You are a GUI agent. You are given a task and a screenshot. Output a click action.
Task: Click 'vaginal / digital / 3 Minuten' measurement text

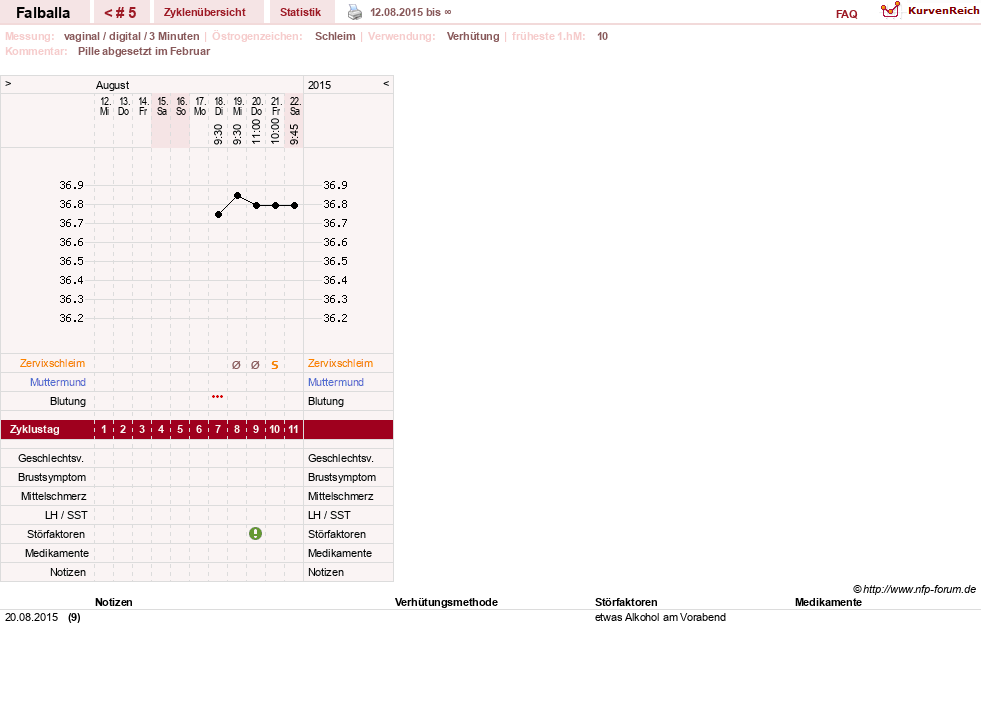(x=131, y=36)
